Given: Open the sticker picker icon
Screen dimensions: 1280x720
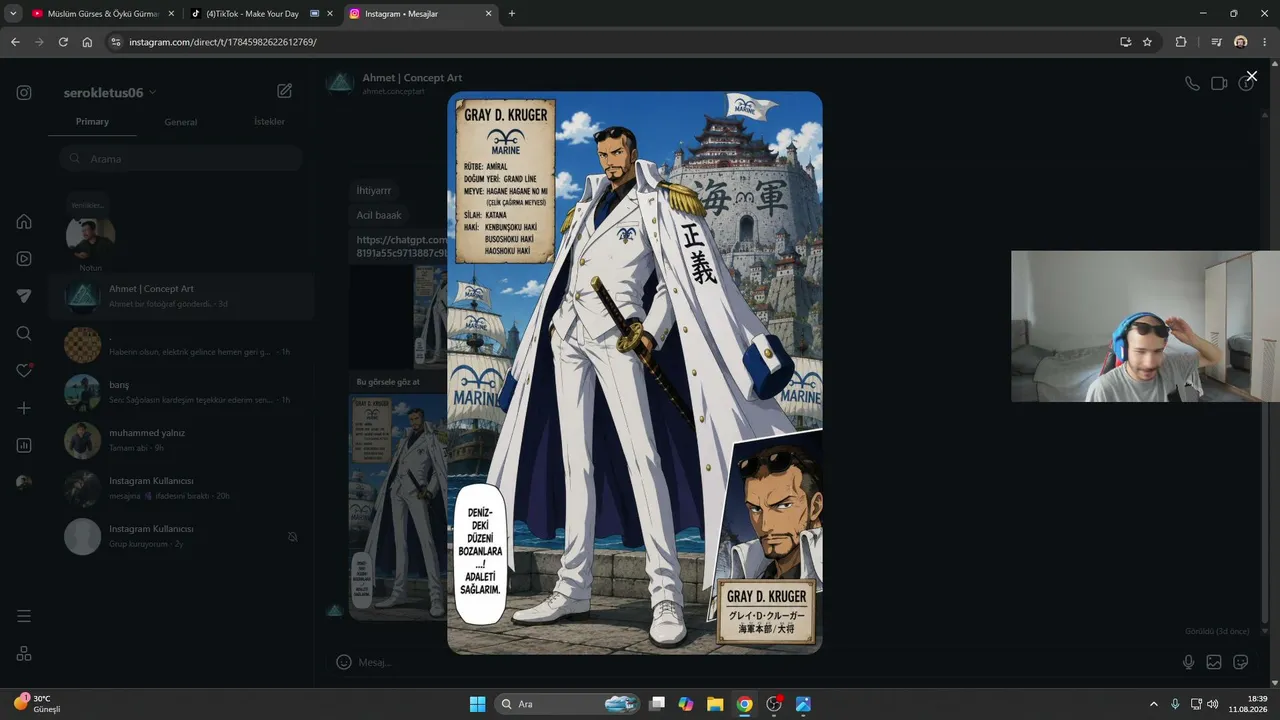Looking at the screenshot, I should (x=1241, y=662).
